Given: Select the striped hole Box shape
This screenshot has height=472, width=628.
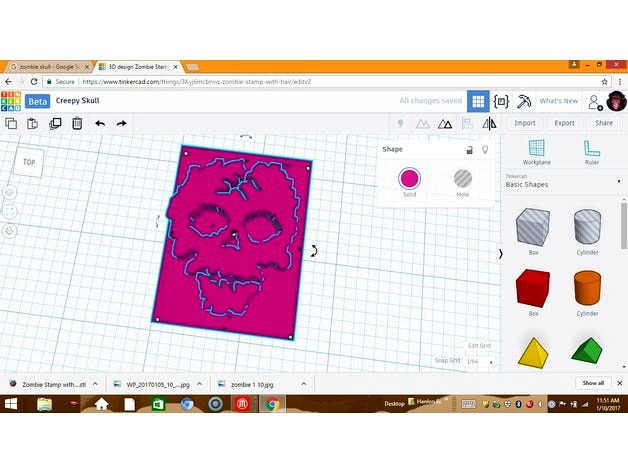Looking at the screenshot, I should pyautogui.click(x=533, y=227).
